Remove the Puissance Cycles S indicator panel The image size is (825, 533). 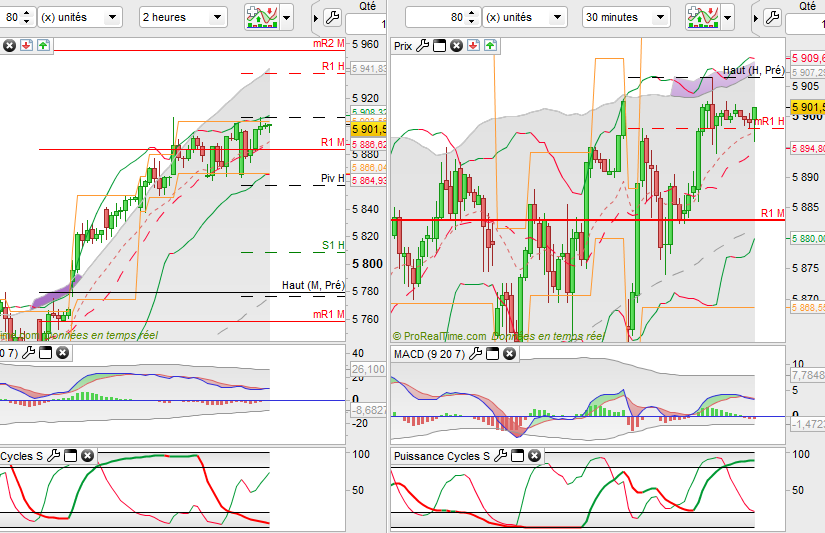click(x=534, y=456)
